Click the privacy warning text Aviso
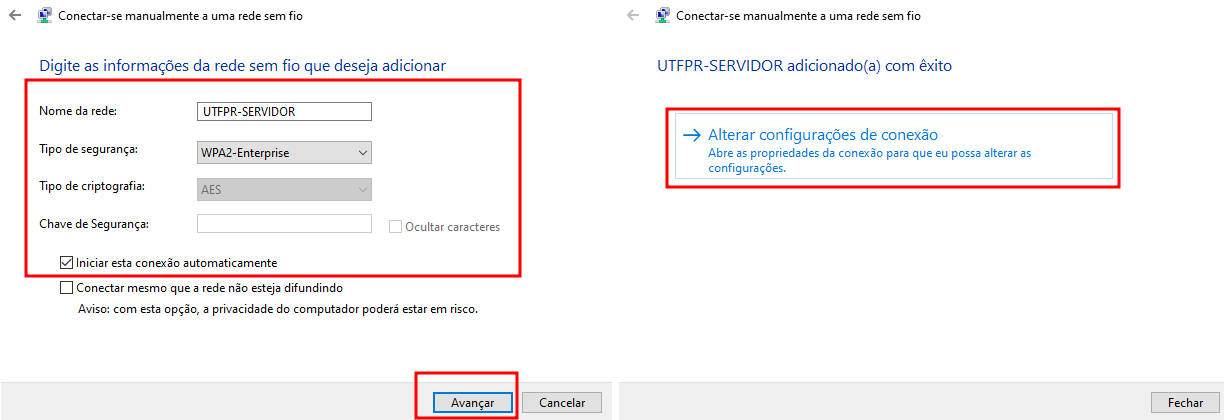The image size is (1225, 420). click(x=278, y=309)
